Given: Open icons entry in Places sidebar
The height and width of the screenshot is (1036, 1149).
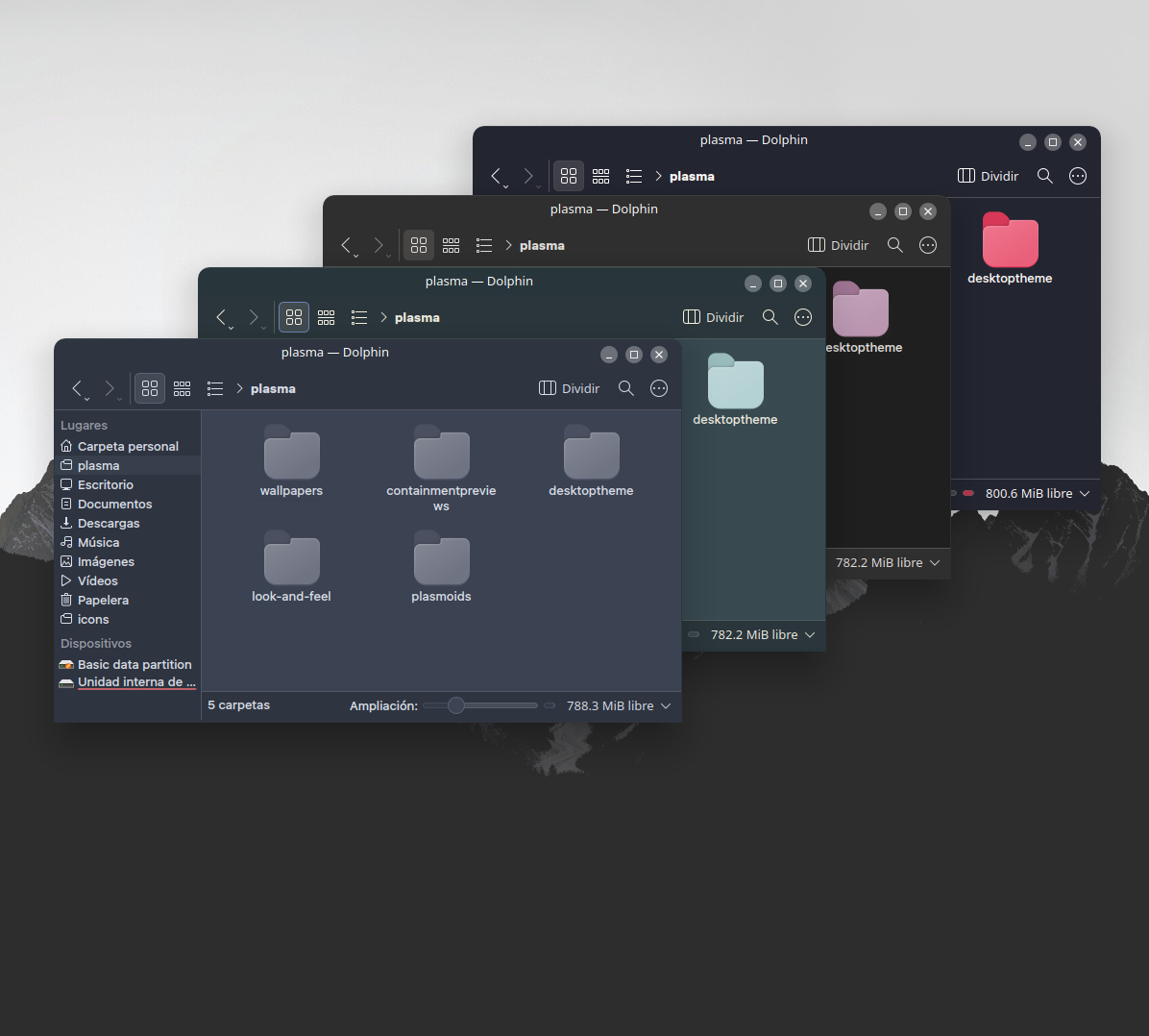Looking at the screenshot, I should [128, 619].
